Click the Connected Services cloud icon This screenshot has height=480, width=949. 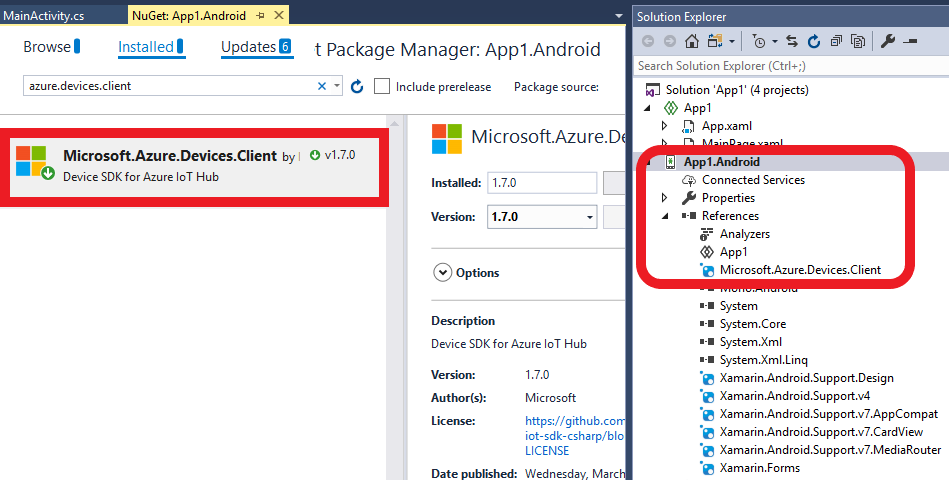(x=689, y=180)
